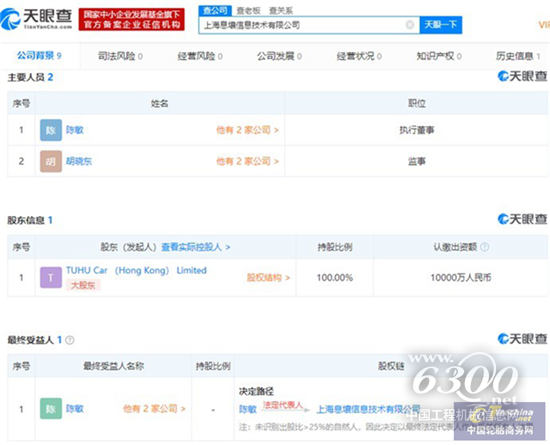Click the 股东信息 section heading
Image resolution: width=550 pixels, height=445 pixels.
tap(30, 220)
